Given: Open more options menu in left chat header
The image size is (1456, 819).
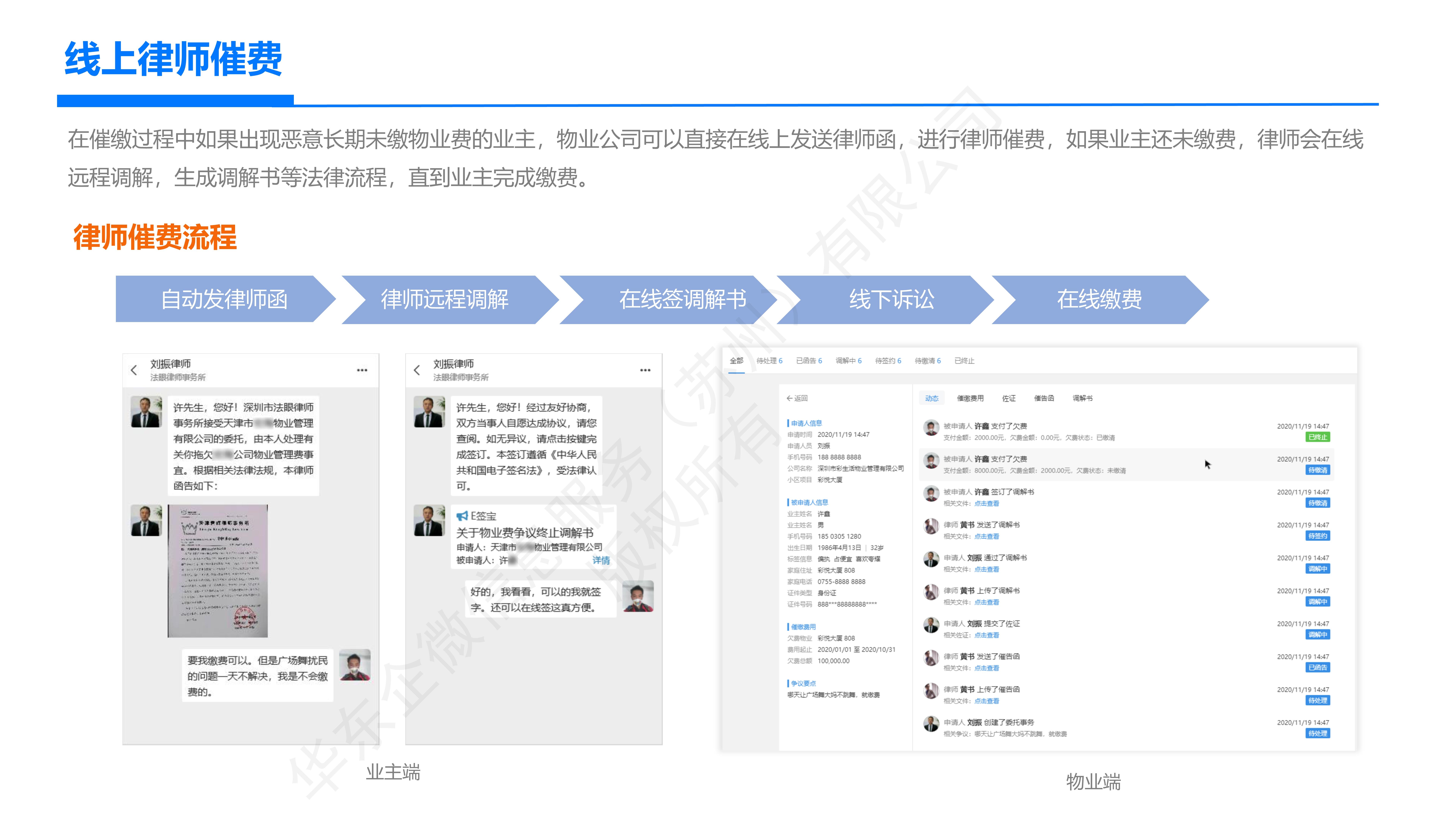Looking at the screenshot, I should coord(362,370).
